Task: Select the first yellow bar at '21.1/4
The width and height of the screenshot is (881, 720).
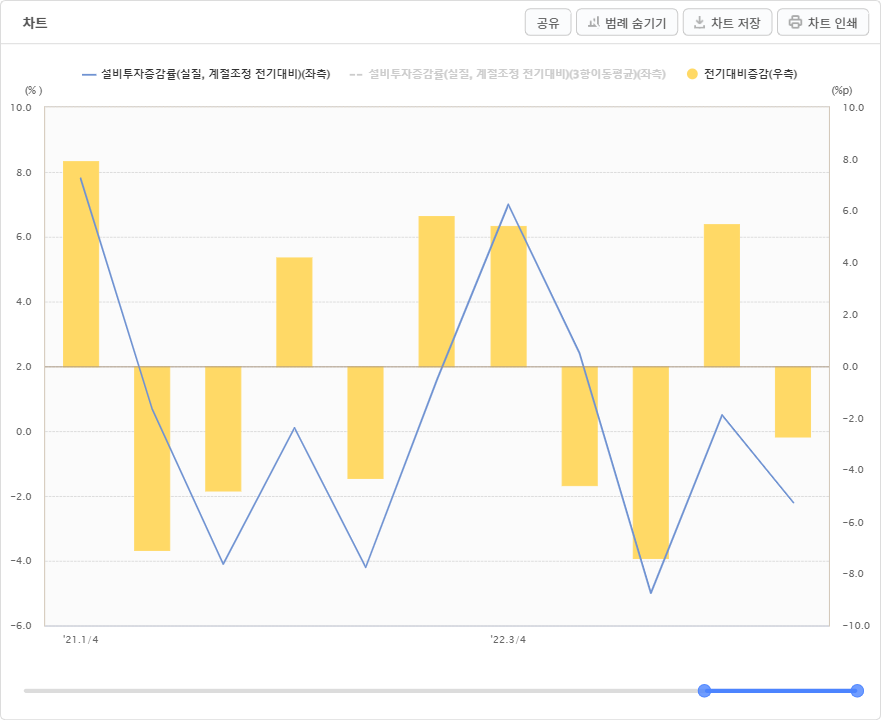Action: click(x=81, y=264)
